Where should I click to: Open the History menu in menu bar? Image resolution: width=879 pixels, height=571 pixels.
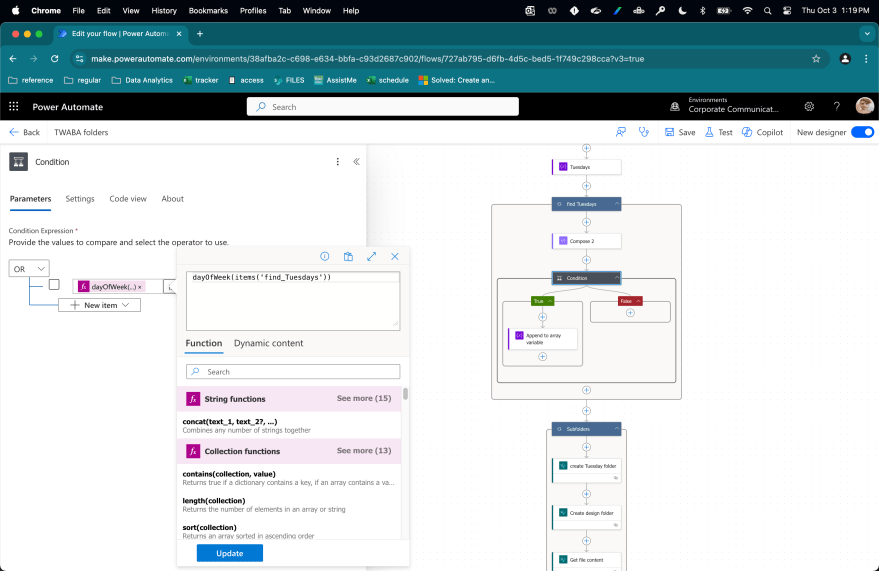164,11
